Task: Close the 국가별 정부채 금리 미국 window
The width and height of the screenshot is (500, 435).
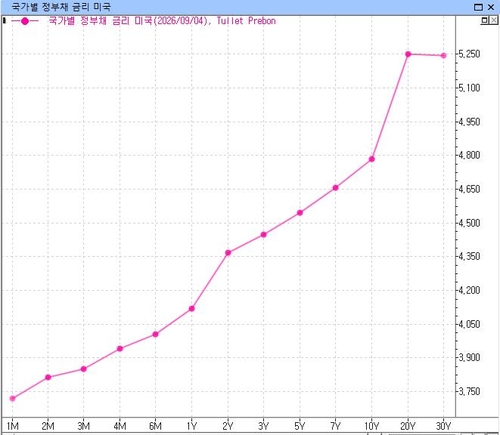Action: click(x=491, y=7)
